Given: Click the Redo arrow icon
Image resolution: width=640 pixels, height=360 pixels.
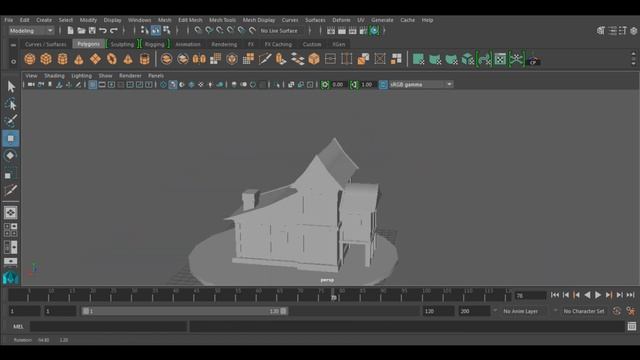Looking at the screenshot, I should [x=114, y=31].
